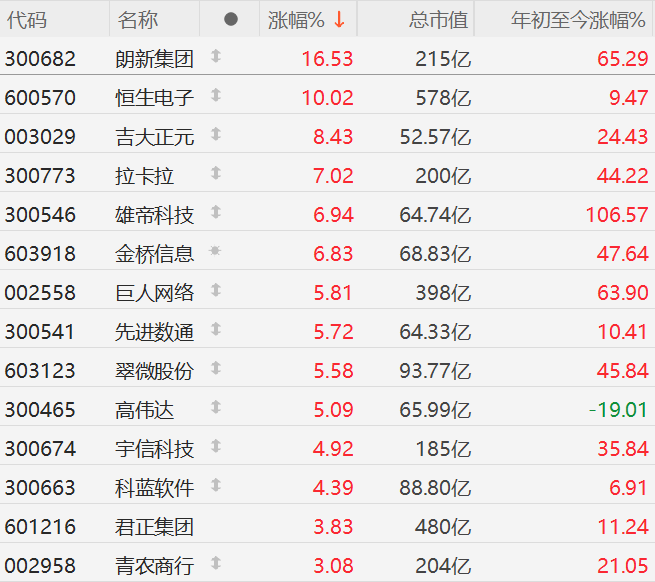Click the 名称 column header
655x582 pixels.
pos(137,19)
